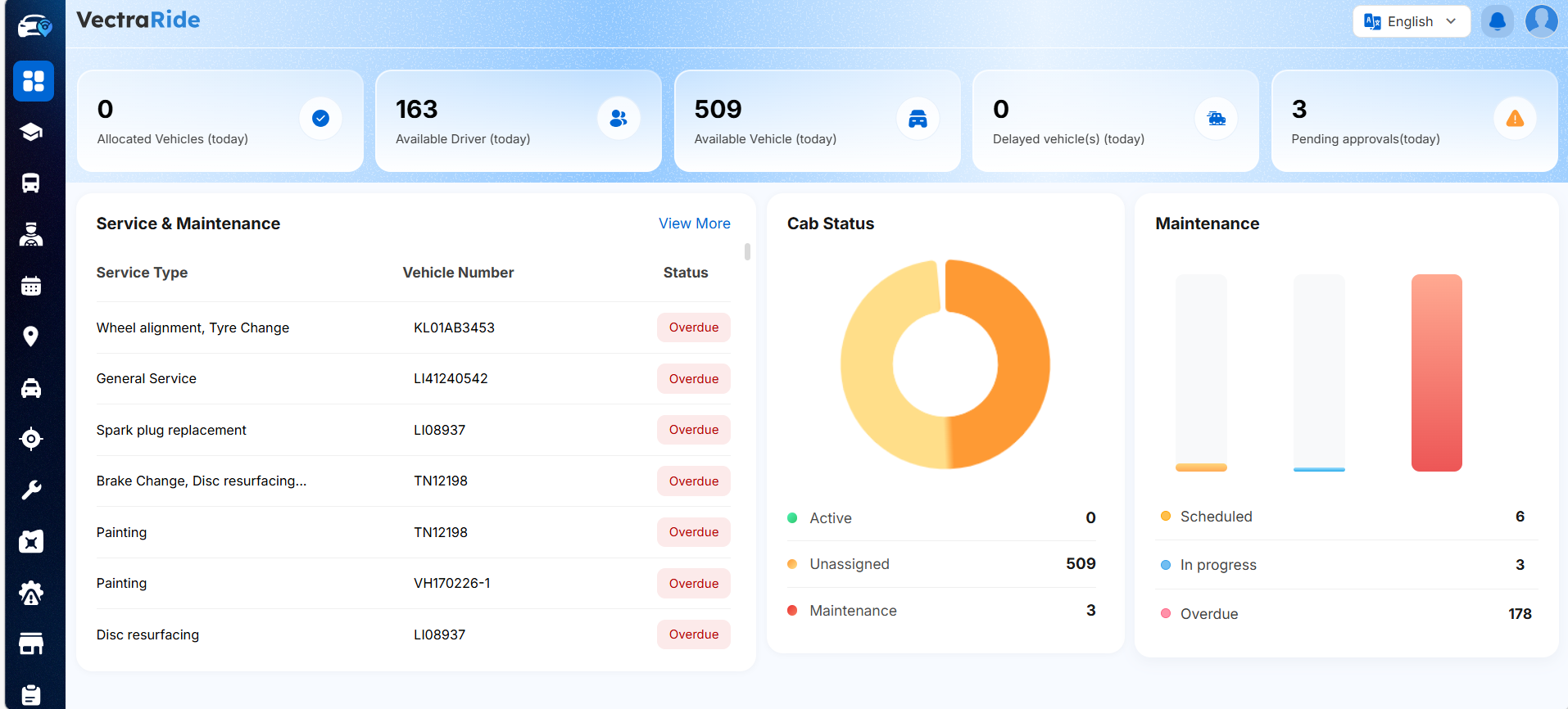Click the clipboard icon in sidebar
This screenshot has width=1568, height=709.
tap(31, 695)
